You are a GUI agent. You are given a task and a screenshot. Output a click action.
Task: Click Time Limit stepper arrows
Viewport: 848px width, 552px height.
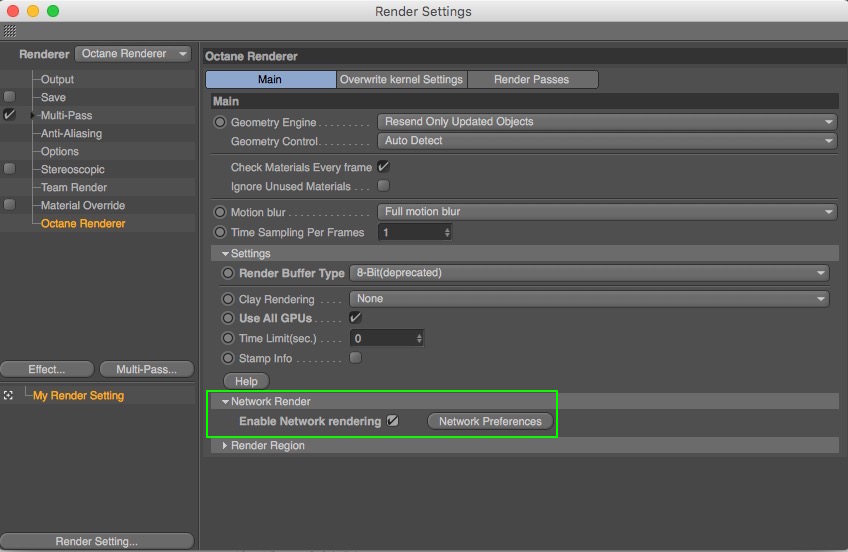[419, 338]
